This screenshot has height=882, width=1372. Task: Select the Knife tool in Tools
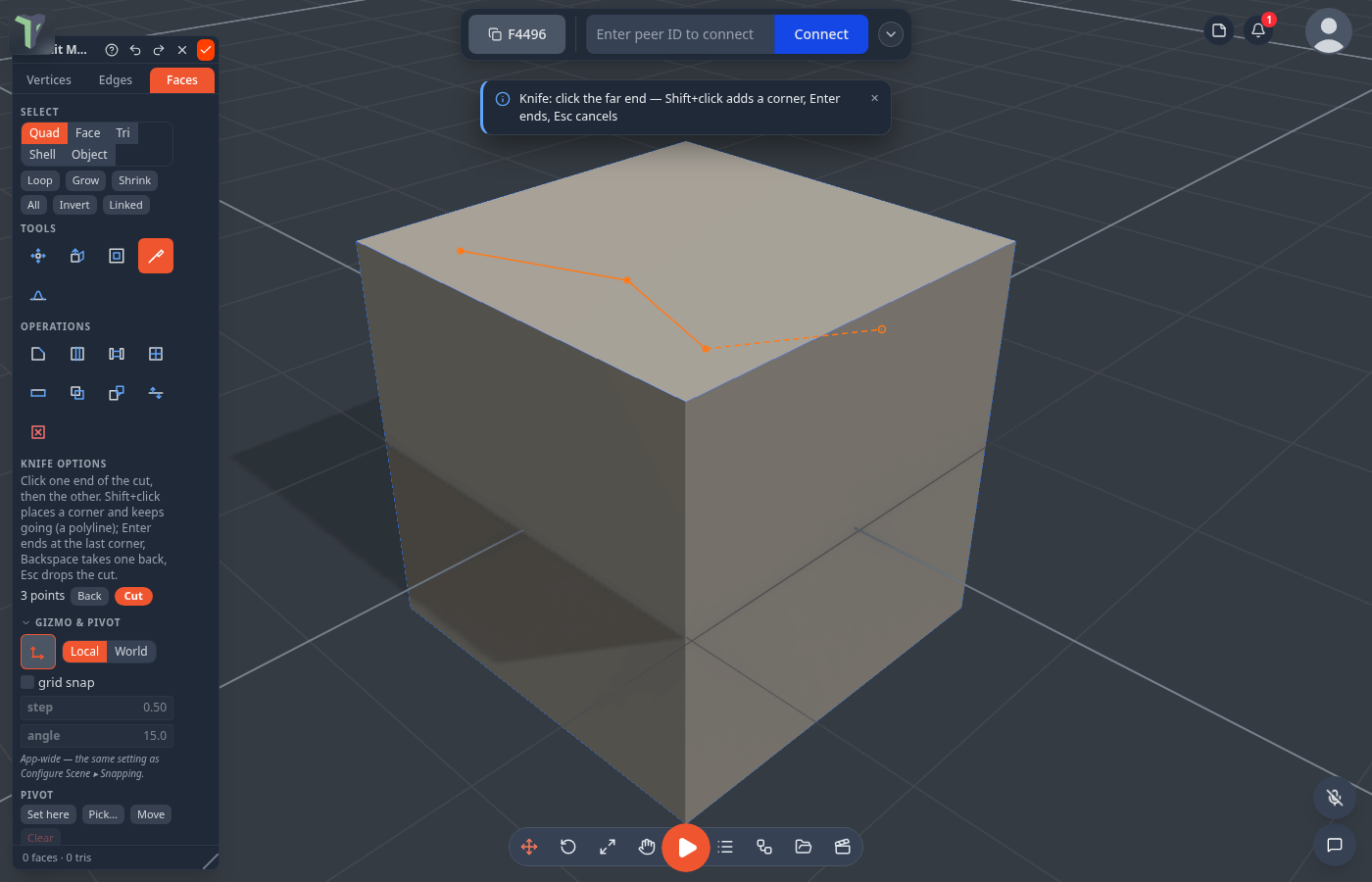click(x=156, y=256)
